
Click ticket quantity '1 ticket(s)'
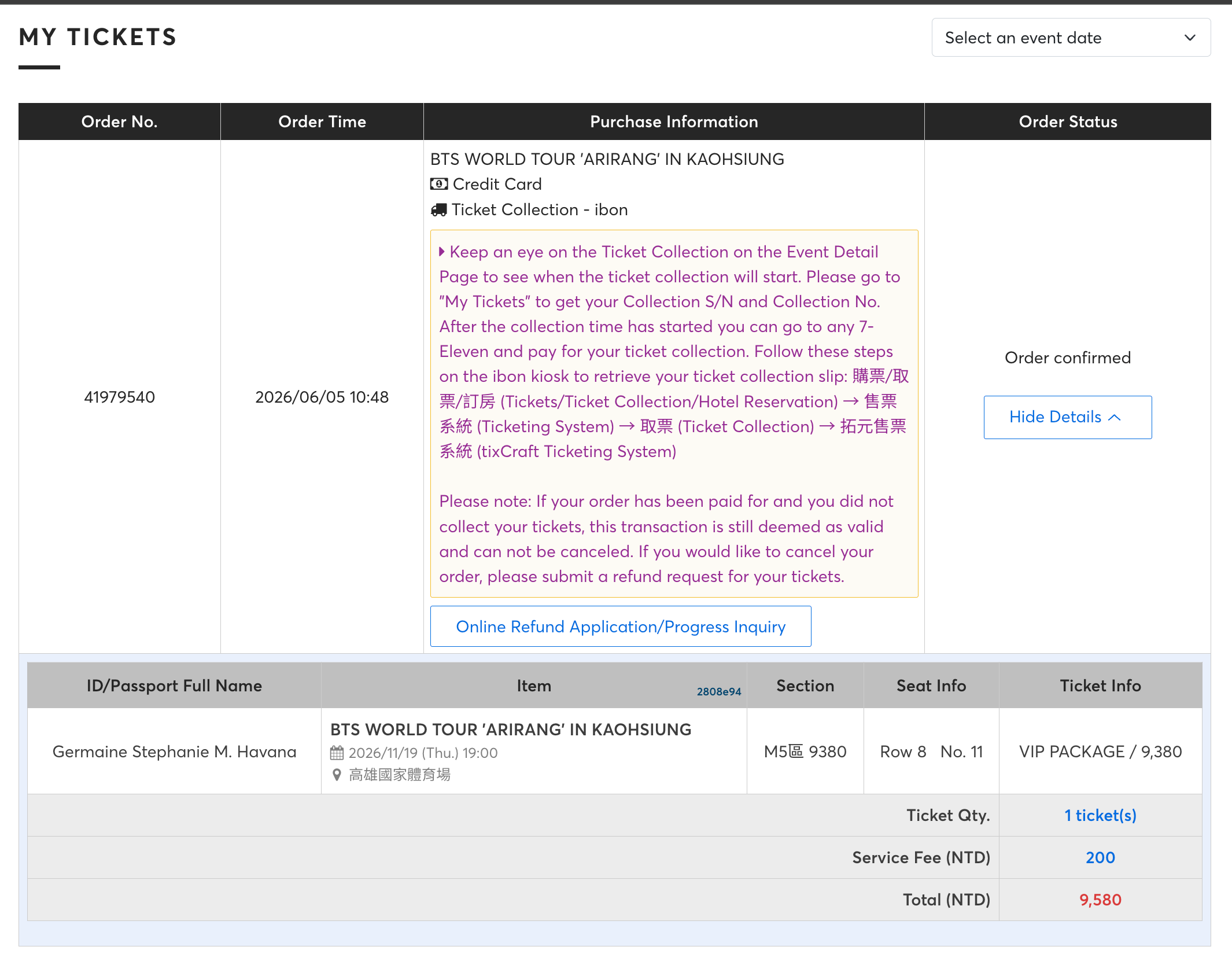[x=1100, y=815]
